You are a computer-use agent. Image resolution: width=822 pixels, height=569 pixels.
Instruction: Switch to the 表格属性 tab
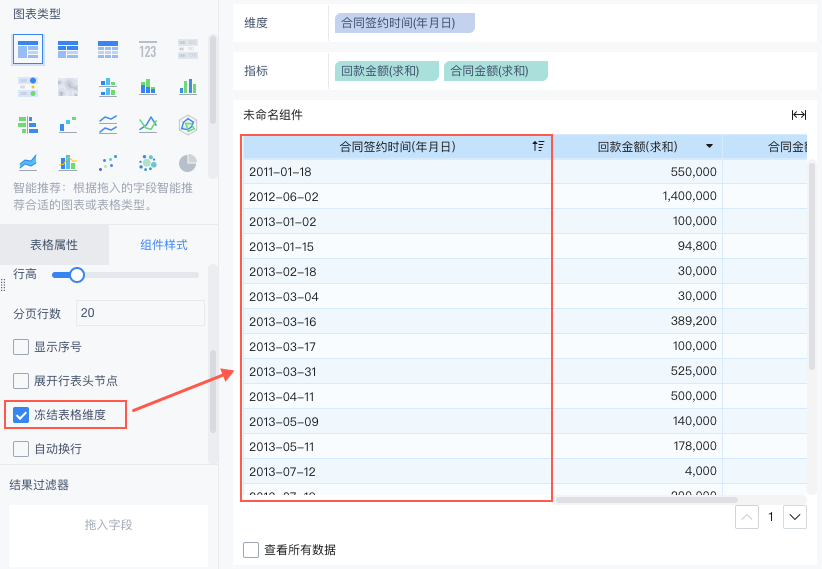54,245
